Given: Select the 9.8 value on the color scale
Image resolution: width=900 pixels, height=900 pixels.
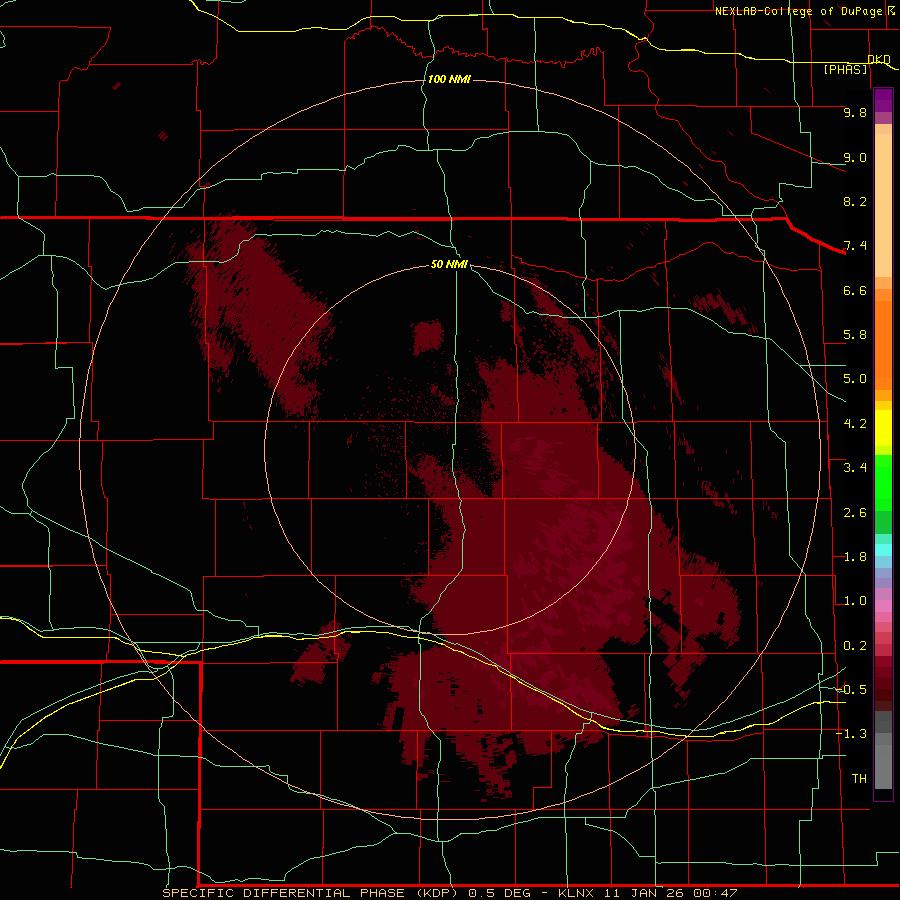Looking at the screenshot, I should click(x=855, y=112).
